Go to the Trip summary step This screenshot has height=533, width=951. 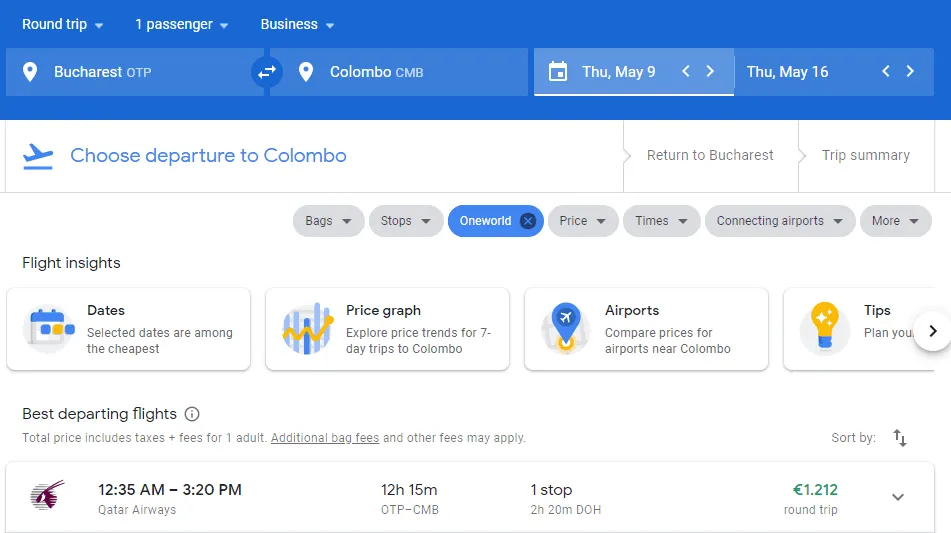[x=865, y=155]
